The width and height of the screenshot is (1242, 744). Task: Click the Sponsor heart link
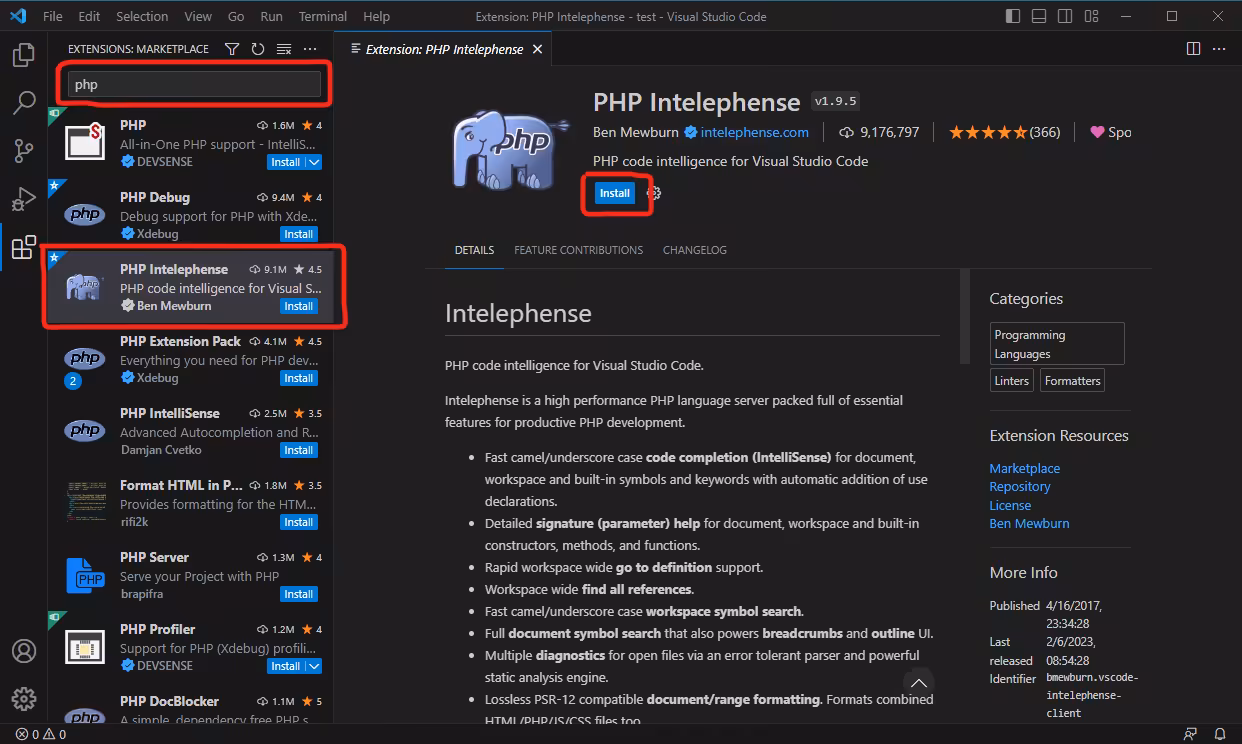1110,132
